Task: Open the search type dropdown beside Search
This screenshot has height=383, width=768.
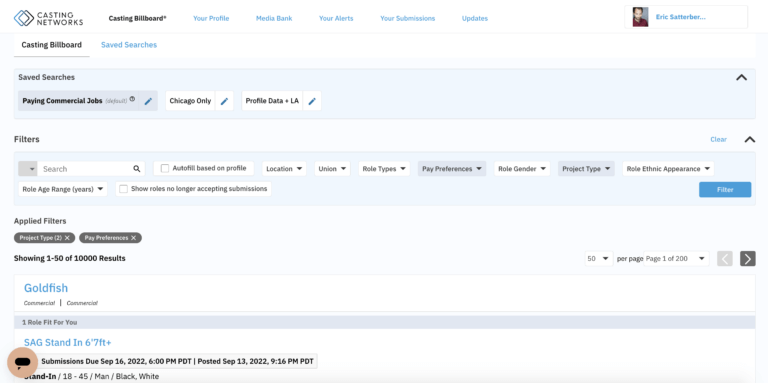Action: [x=28, y=169]
